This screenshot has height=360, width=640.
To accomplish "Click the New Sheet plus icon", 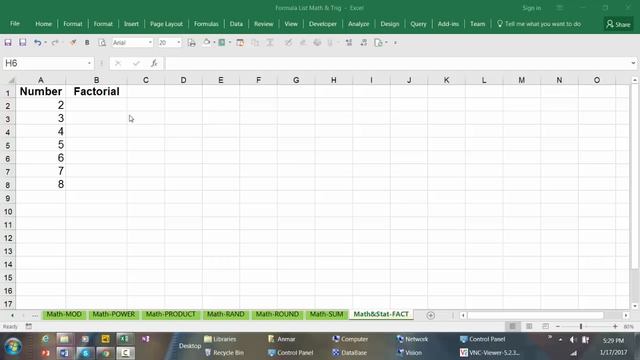I will (x=430, y=315).
